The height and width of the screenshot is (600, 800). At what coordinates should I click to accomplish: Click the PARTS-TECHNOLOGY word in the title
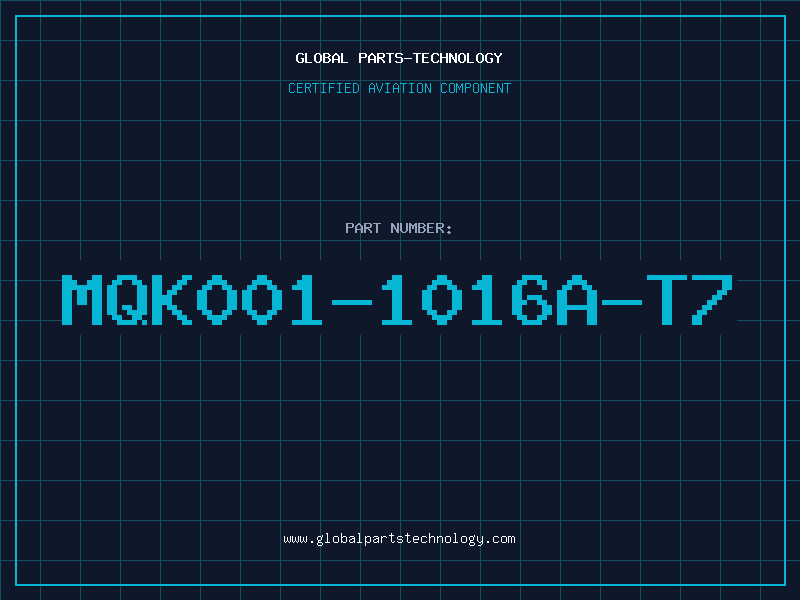431,58
